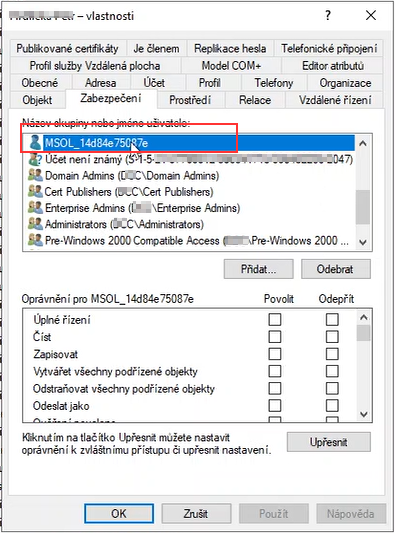Image resolution: width=395 pixels, height=533 pixels.
Task: Open the Organizace tab
Action: point(345,83)
